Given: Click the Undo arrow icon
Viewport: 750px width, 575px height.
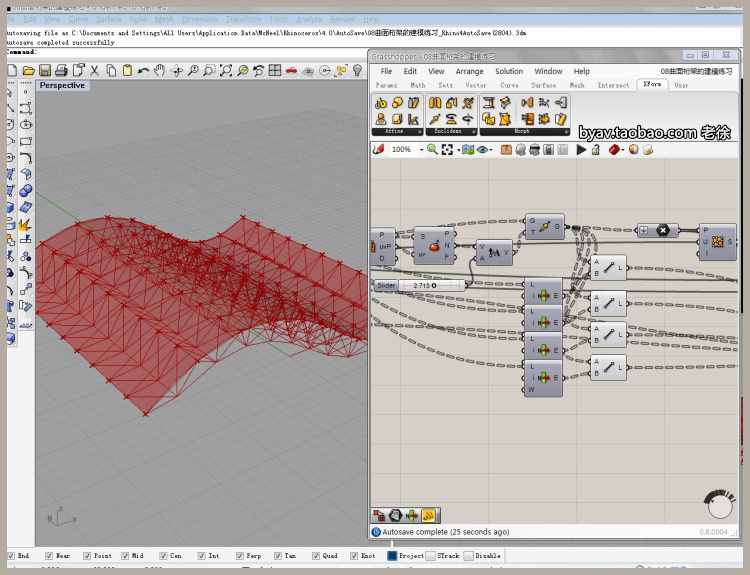Looking at the screenshot, I should [x=144, y=71].
